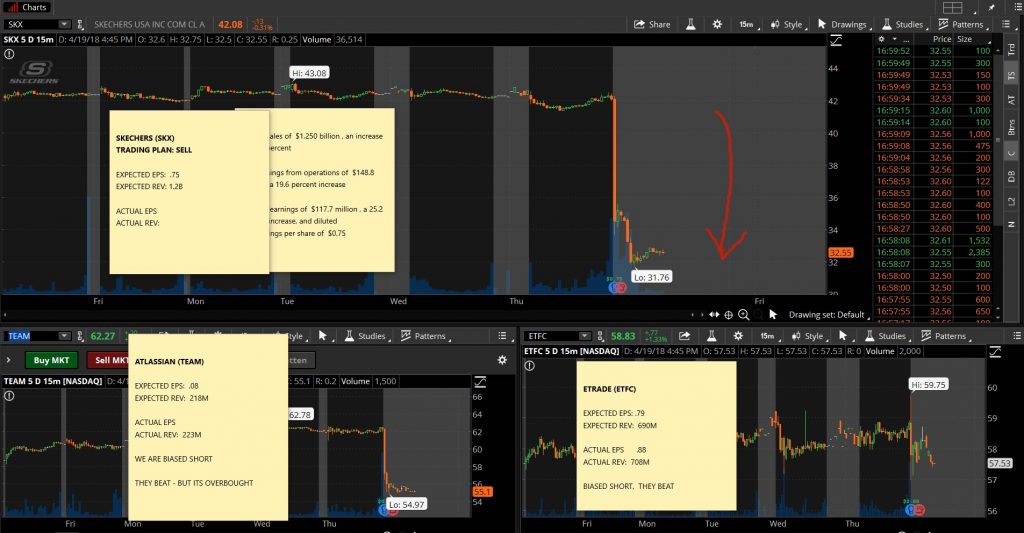1024x533 pixels.
Task: Click the ETFC chart info exclamation icon
Action: tap(529, 366)
